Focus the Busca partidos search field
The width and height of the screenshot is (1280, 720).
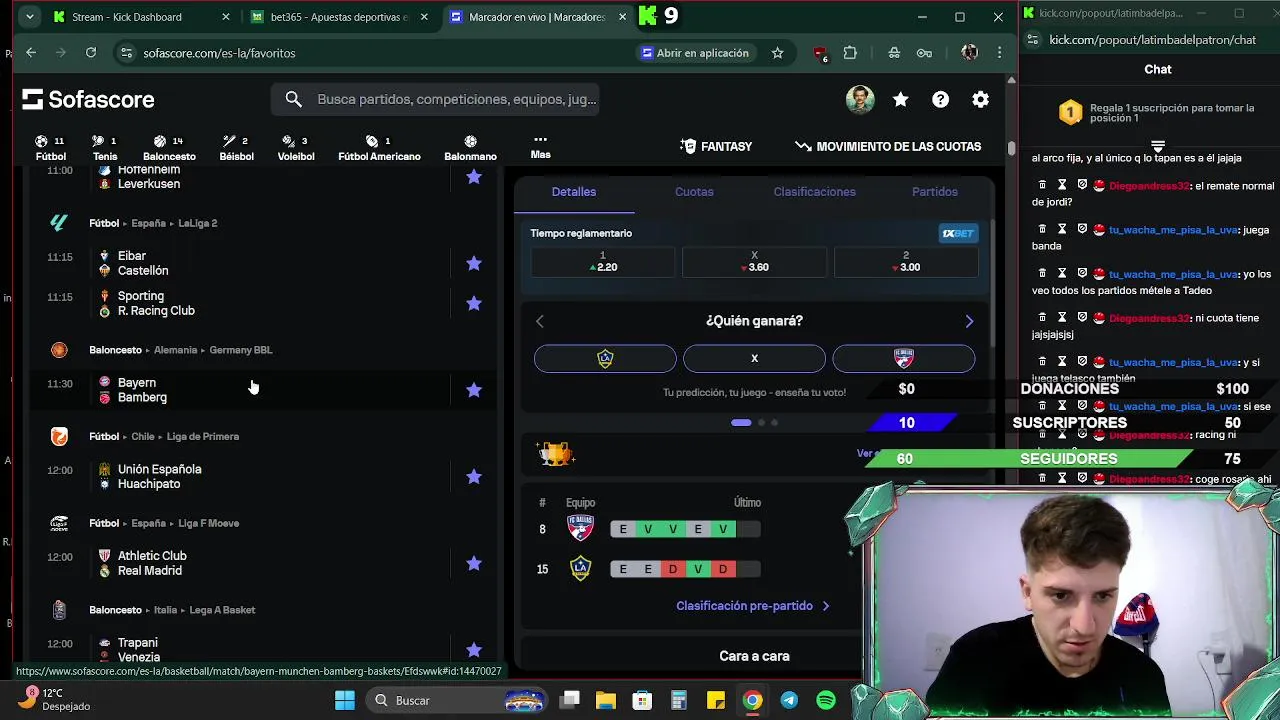point(435,99)
